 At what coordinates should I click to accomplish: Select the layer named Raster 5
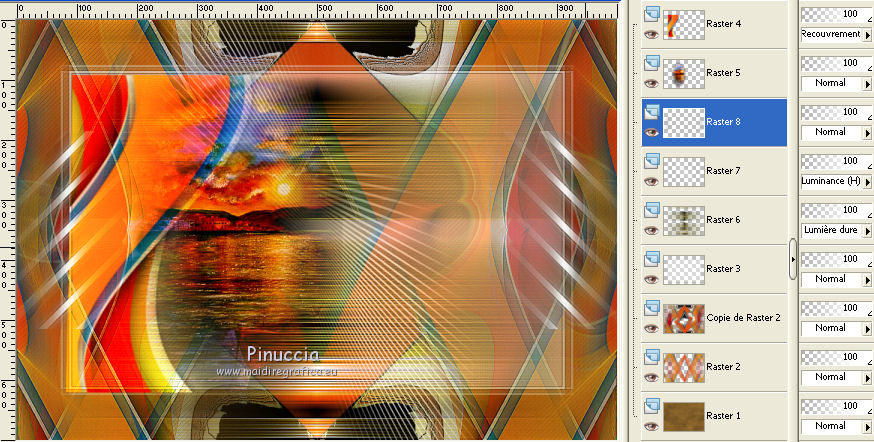pos(724,73)
